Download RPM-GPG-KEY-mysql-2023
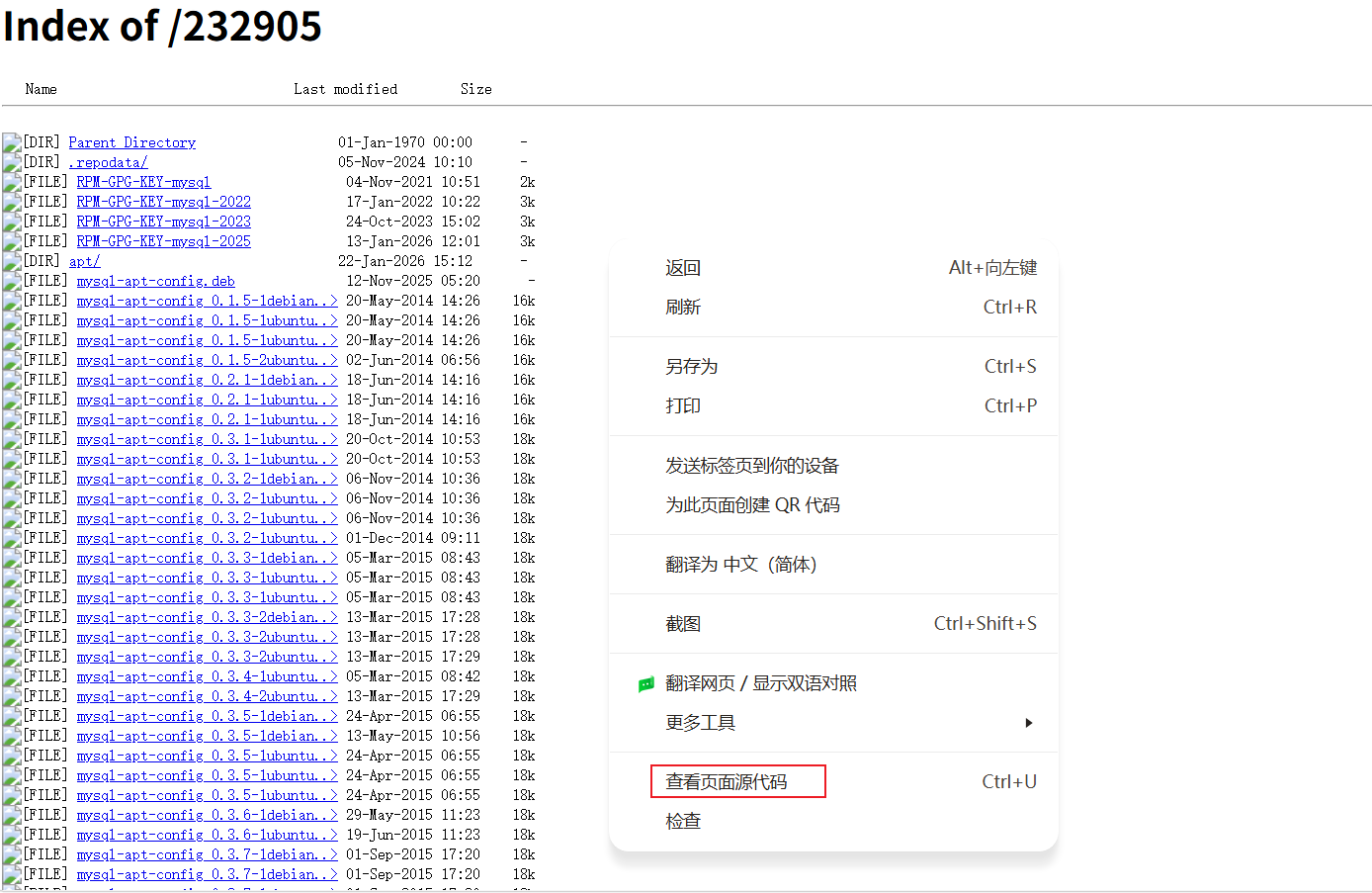 point(163,222)
